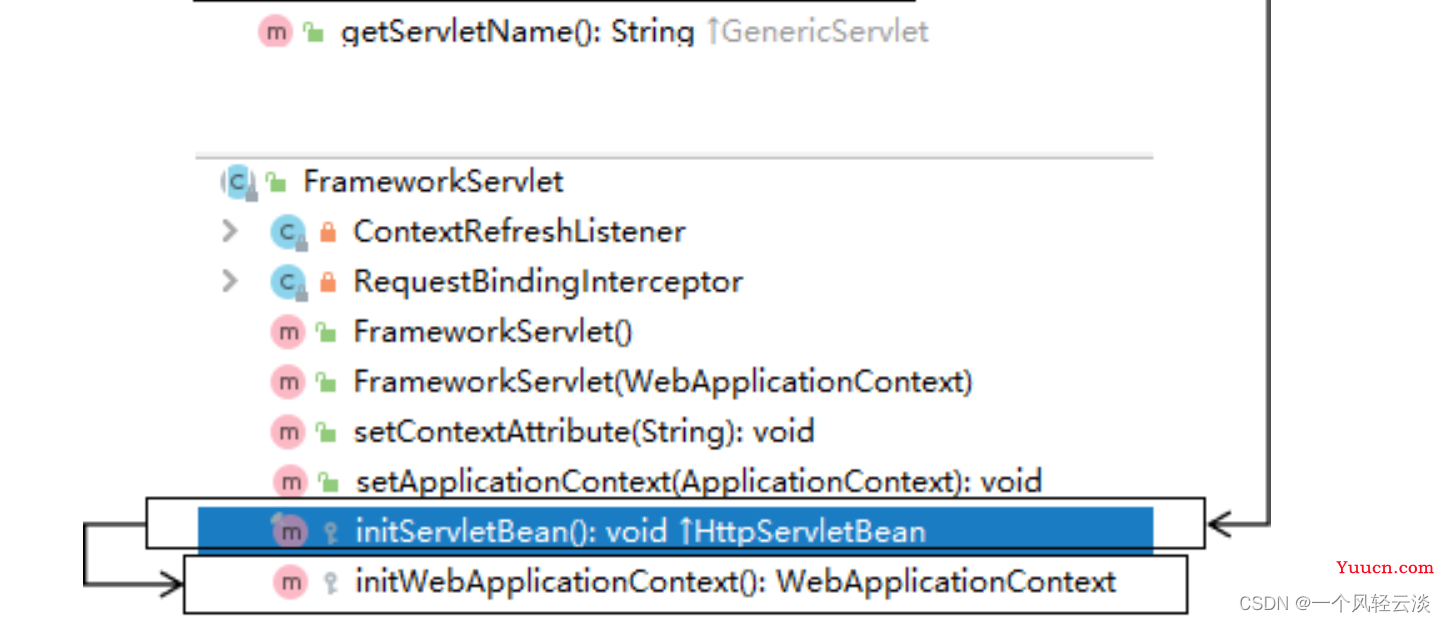The image size is (1446, 622).
Task: Select FrameworkServlet(WebApplicationContext) constructor entry
Action: pyautogui.click(x=663, y=382)
